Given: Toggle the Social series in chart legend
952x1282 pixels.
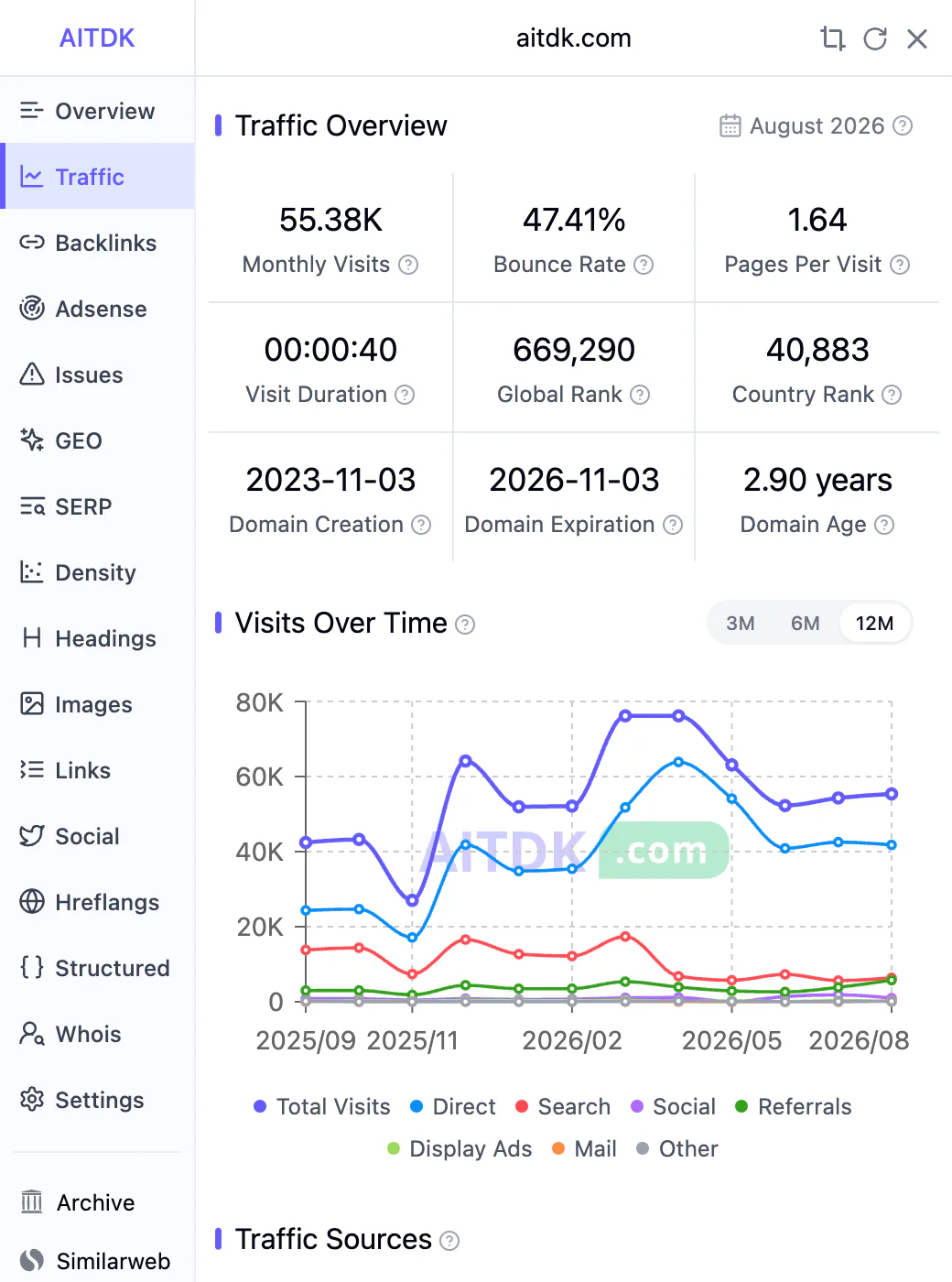Looking at the screenshot, I should (x=674, y=1107).
